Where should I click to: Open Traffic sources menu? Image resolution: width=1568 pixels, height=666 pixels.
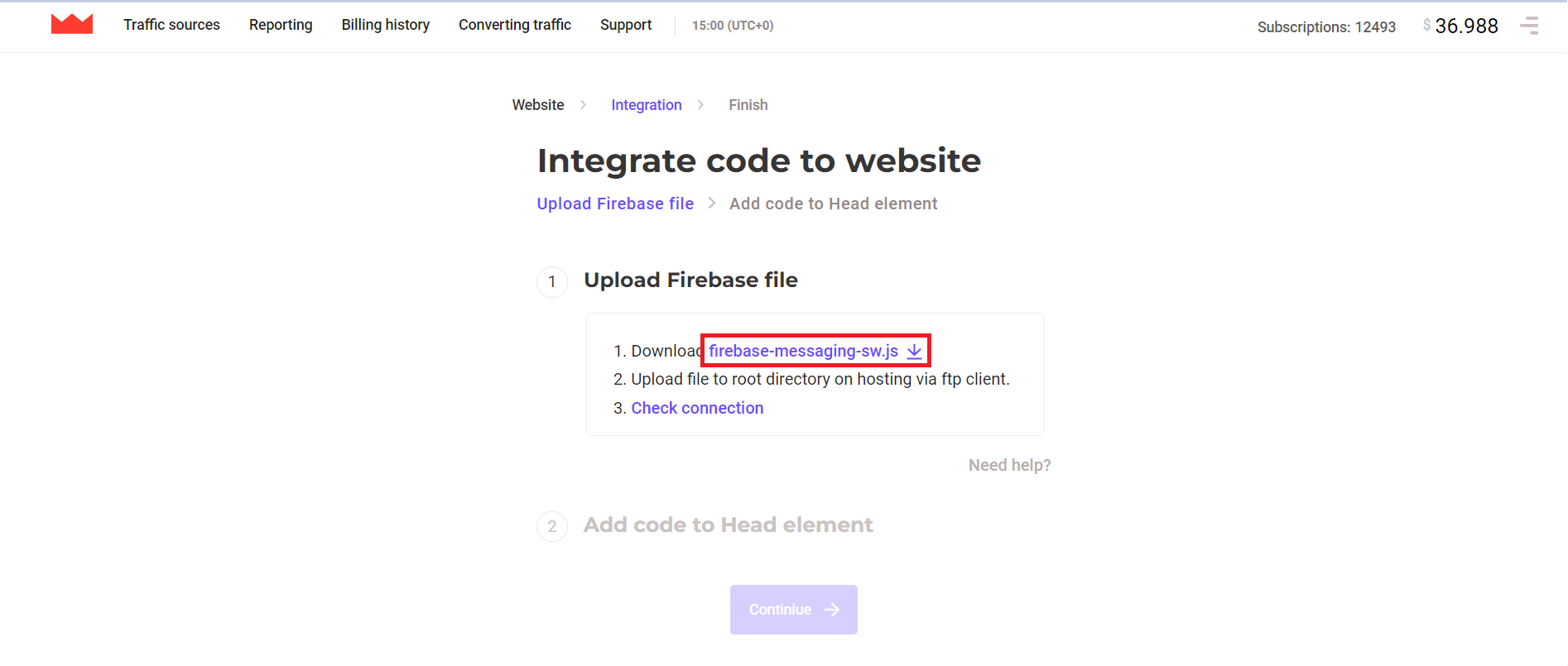click(x=171, y=25)
